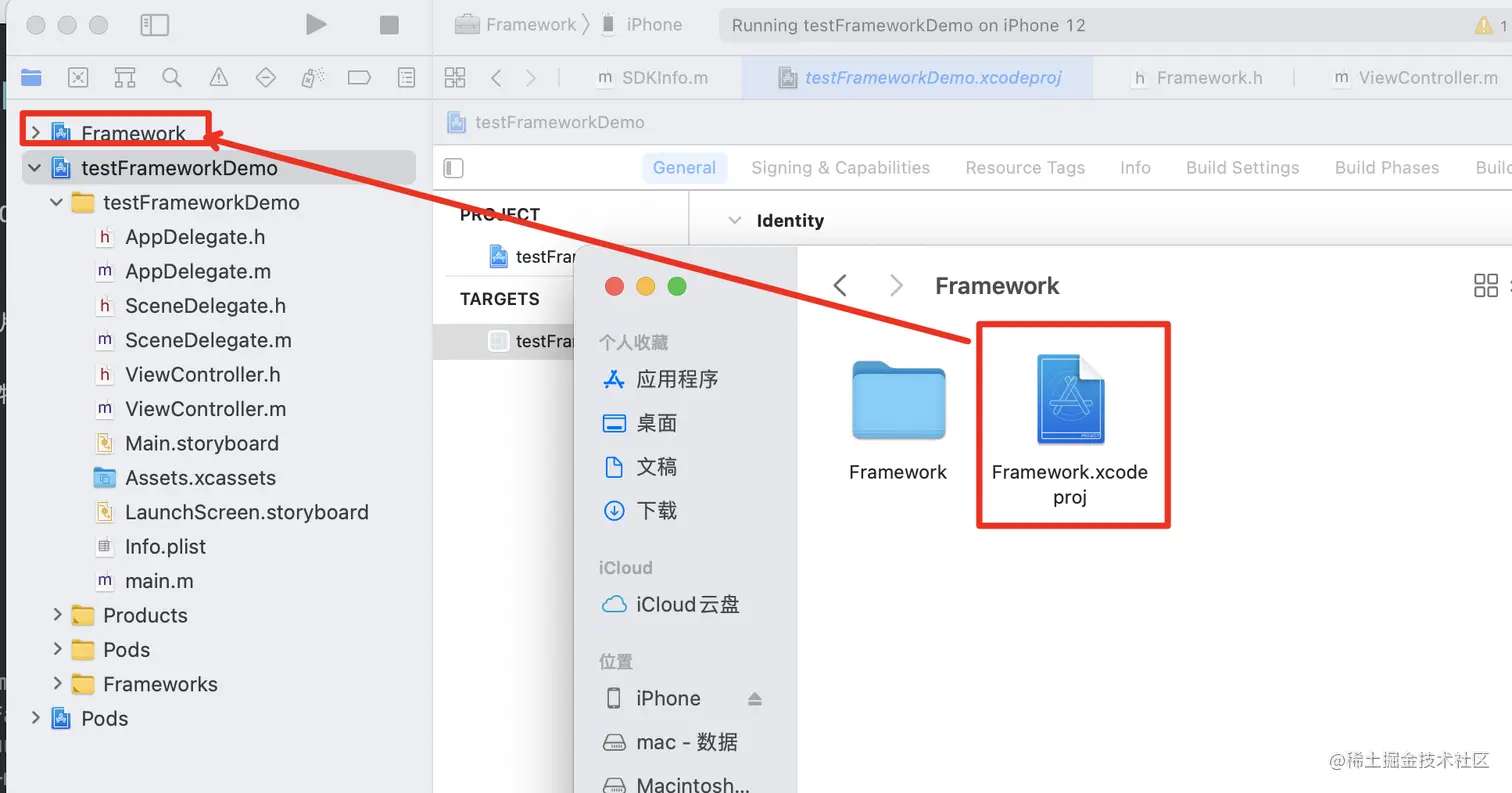Expand the Pods folder under testFrameworkDemo
Image resolution: width=1512 pixels, height=793 pixels.
(x=57, y=650)
